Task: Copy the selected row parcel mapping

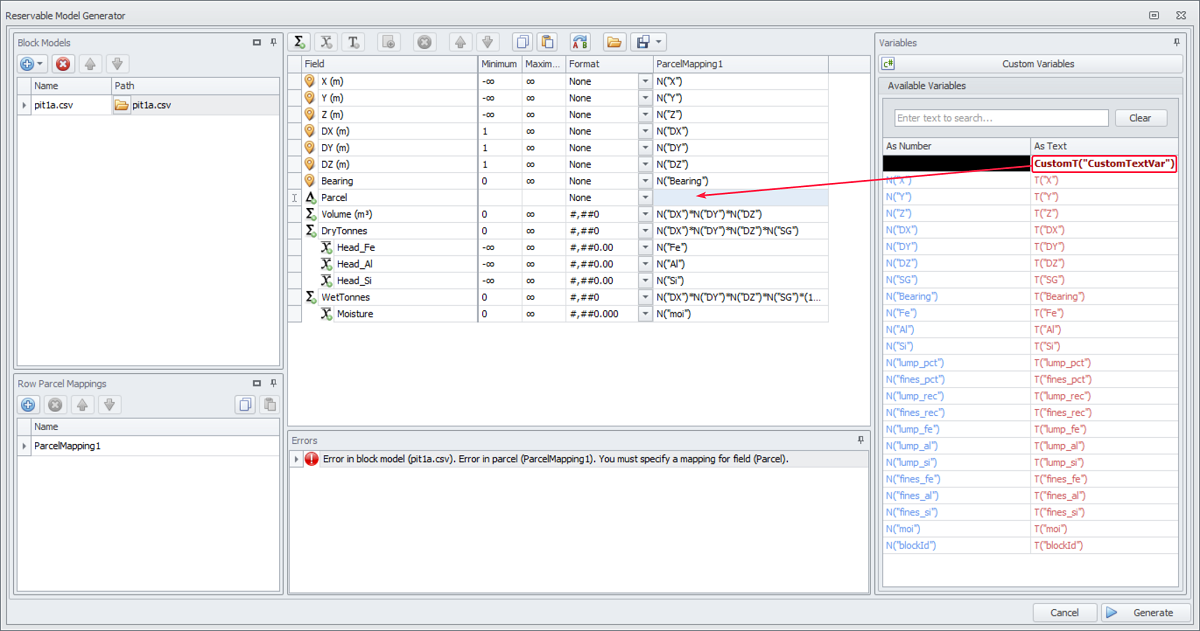Action: coord(244,405)
